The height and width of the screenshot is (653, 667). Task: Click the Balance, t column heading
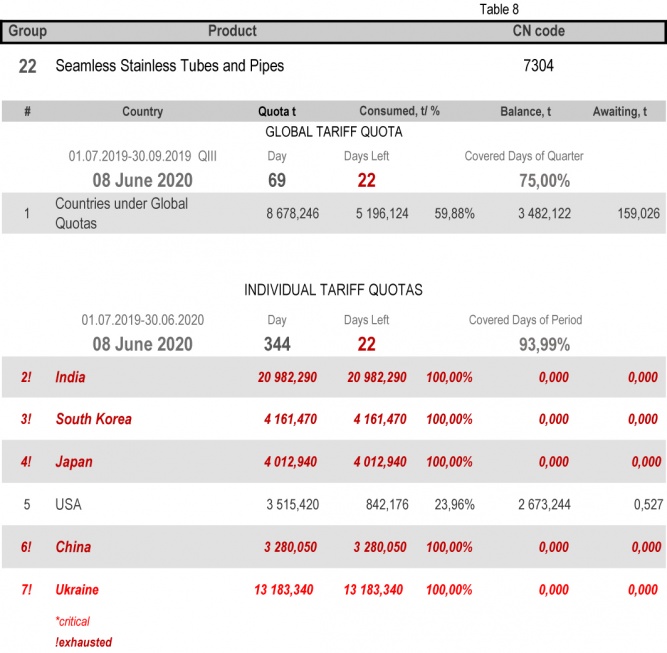tap(525, 112)
